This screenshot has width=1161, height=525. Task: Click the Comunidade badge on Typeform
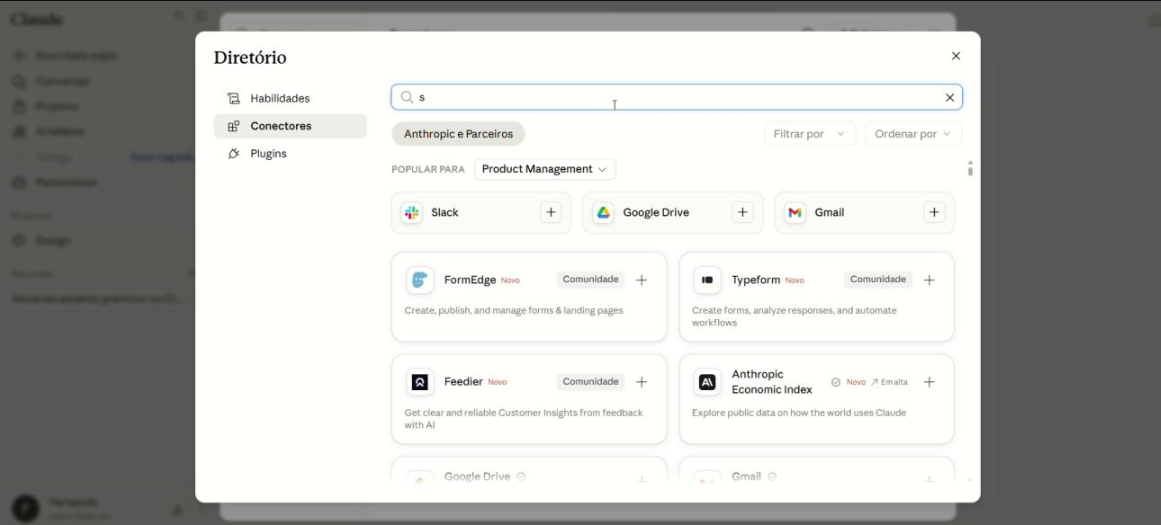point(877,279)
